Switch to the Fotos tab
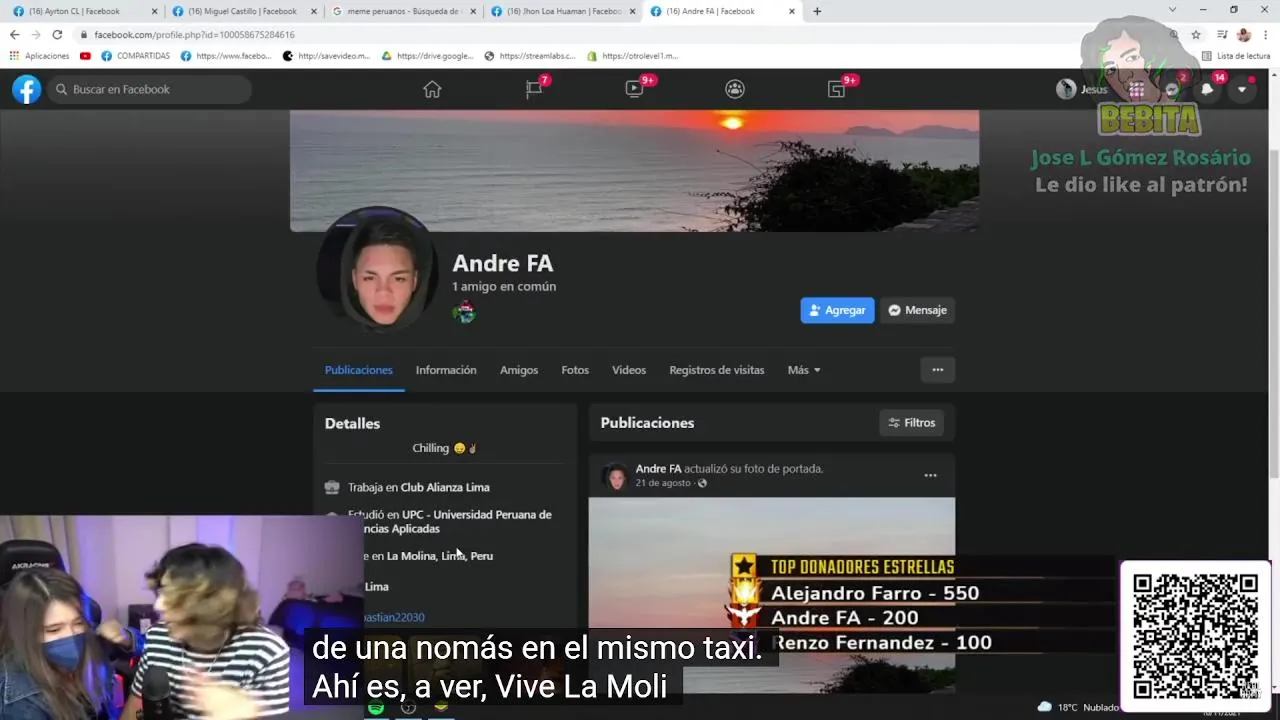 pos(575,370)
